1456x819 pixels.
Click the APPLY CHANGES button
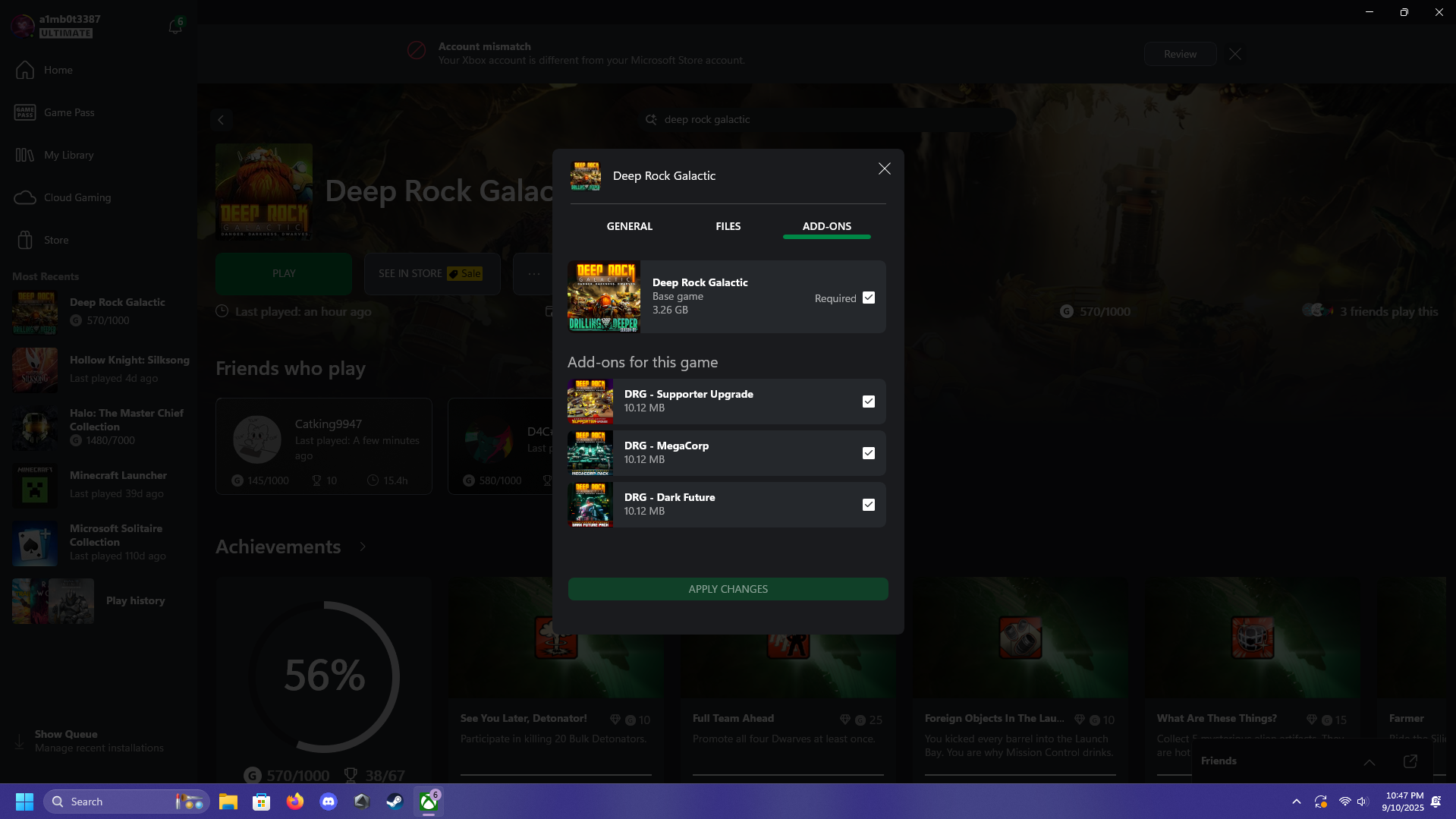click(728, 589)
